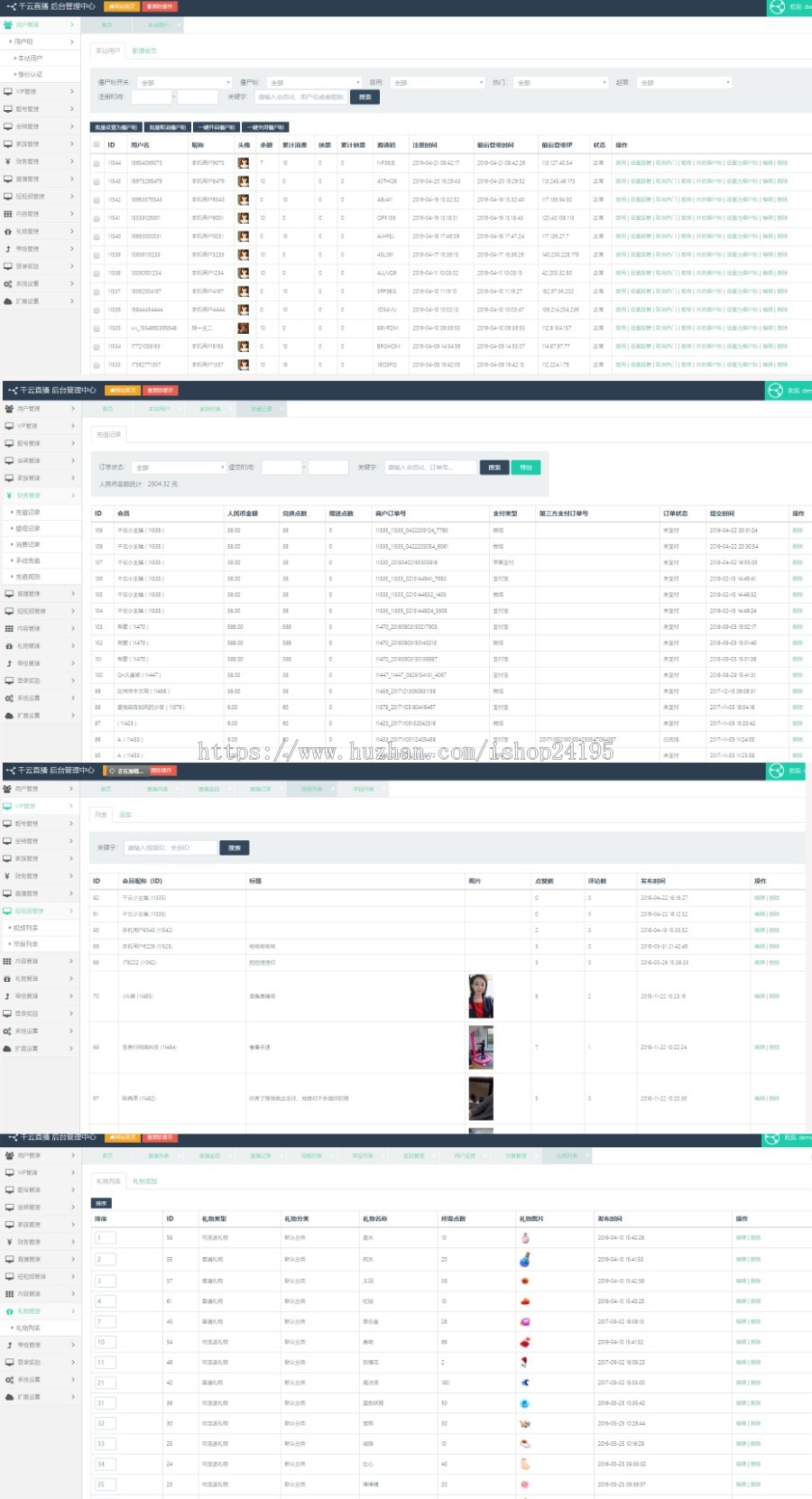The image size is (812, 1499).
Task: Click the 香水 perfume bottle gift image
Action: [x=525, y=1238]
